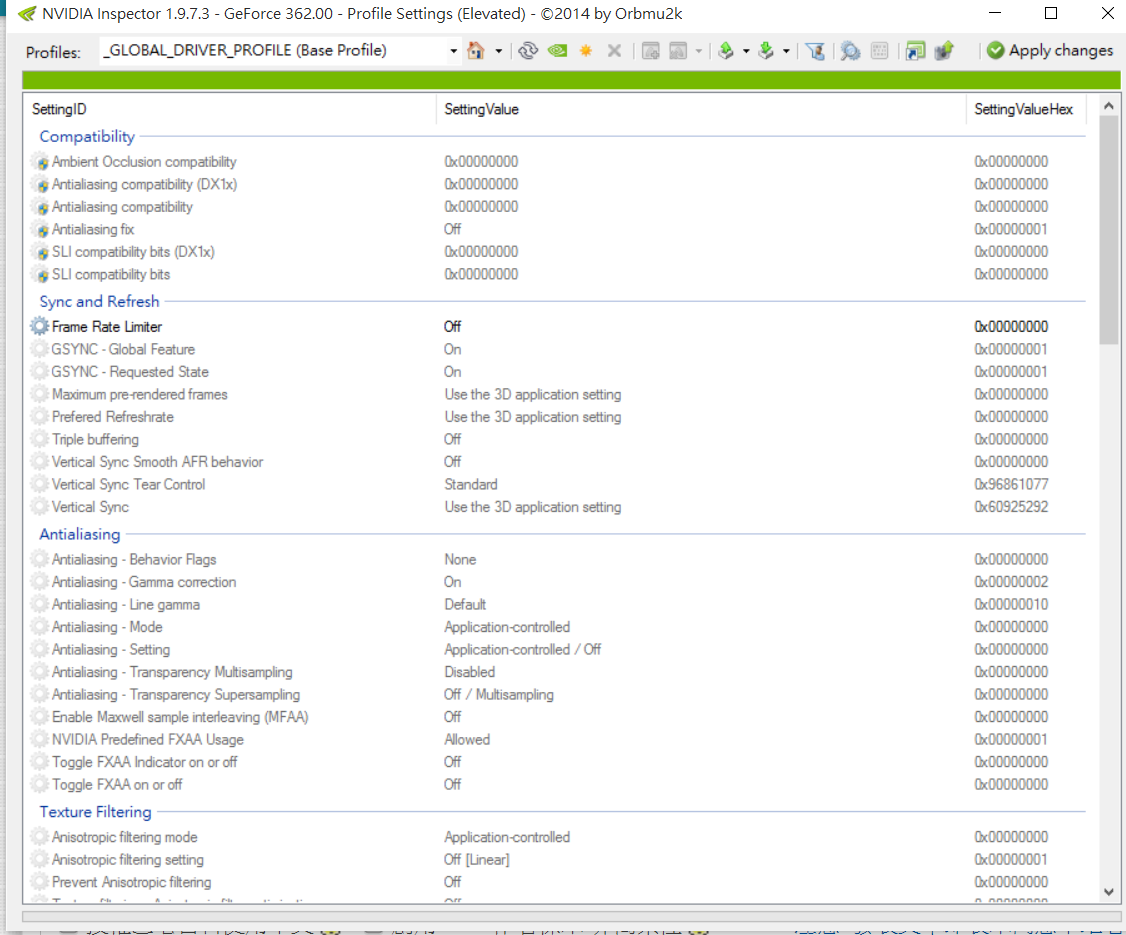Collapse the Sync and Refresh group header
This screenshot has width=1126, height=935.
(x=99, y=302)
